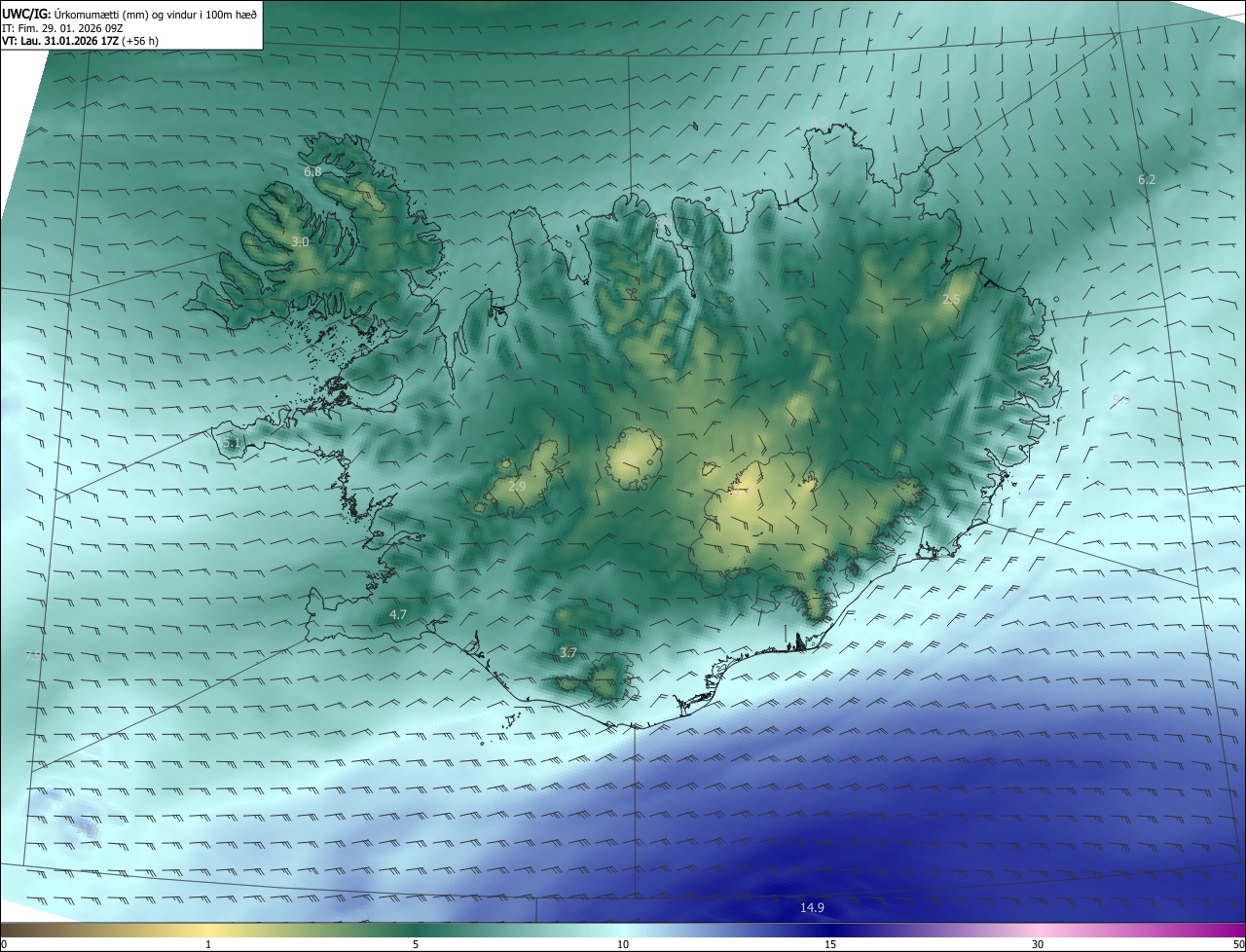The height and width of the screenshot is (952, 1246).
Task: Click the '3.0' value label in the Westfjords
Action: (300, 241)
